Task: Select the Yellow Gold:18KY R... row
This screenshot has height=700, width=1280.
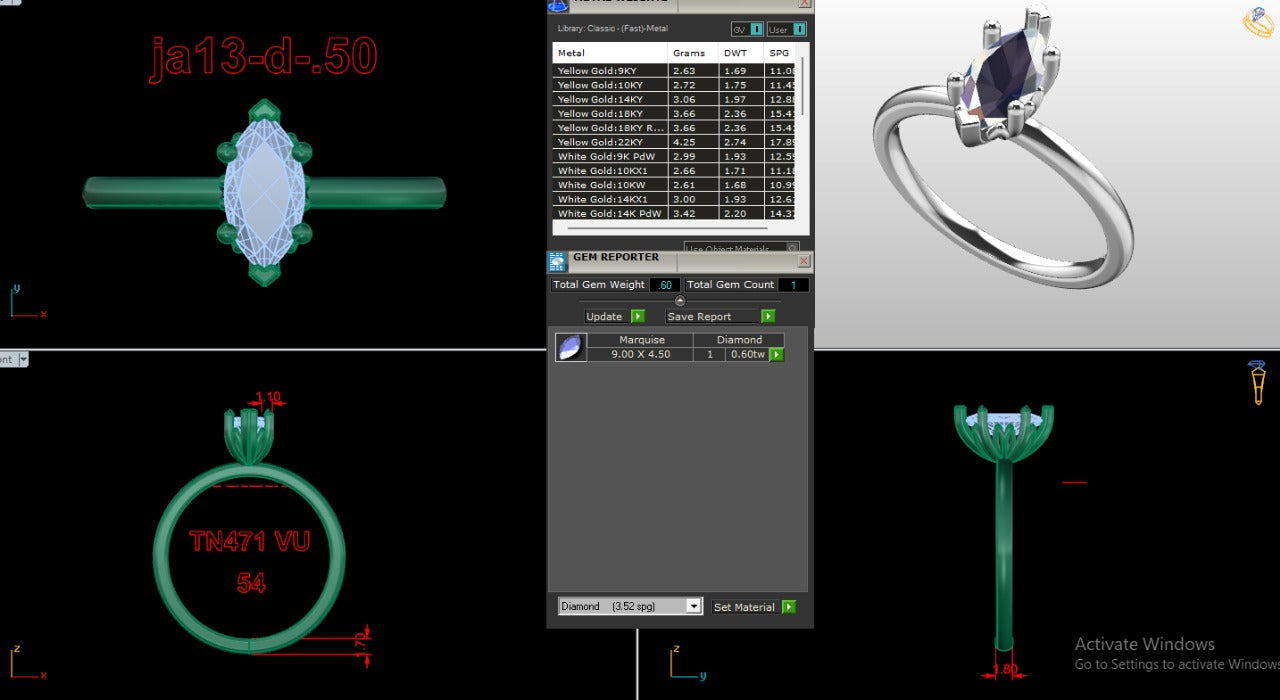Action: tap(674, 128)
